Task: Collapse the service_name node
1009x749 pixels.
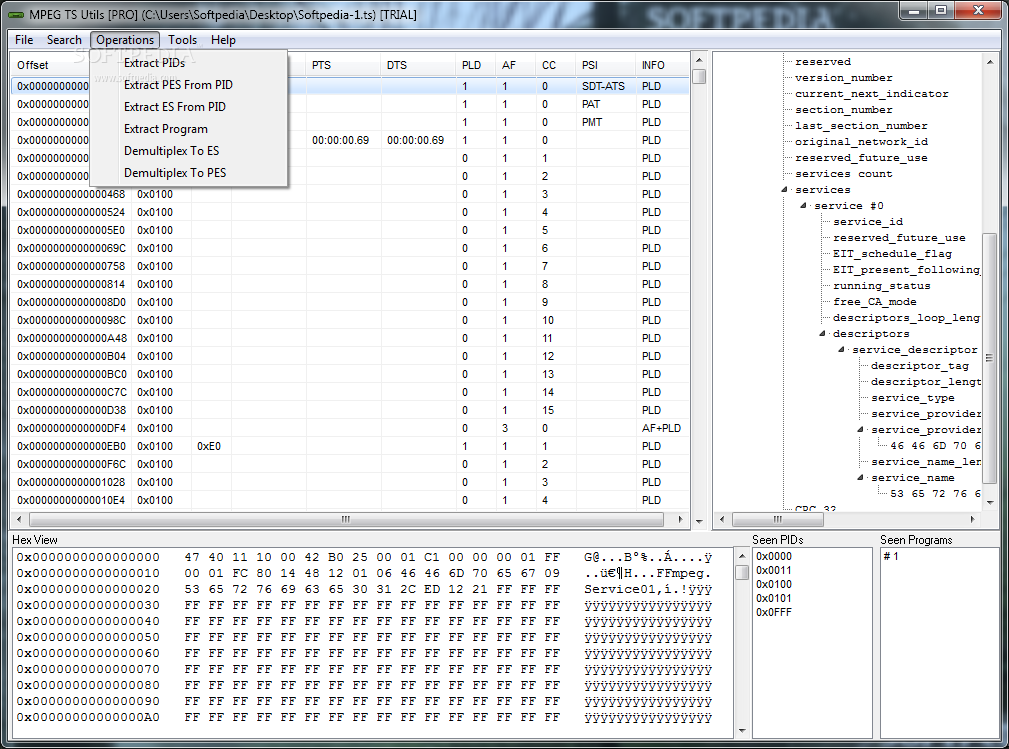Action: pos(860,478)
